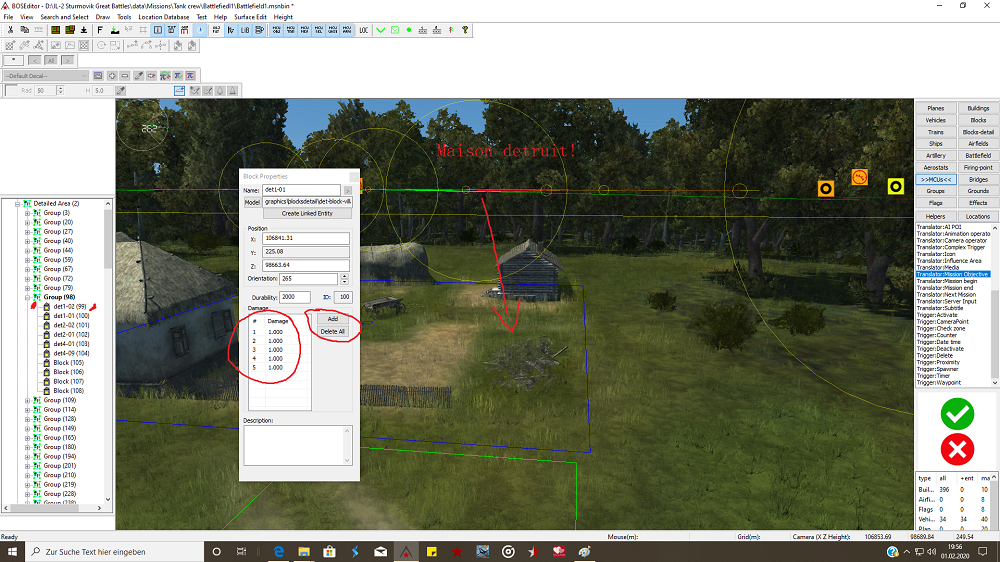Collapse Group (98) in tree
Screen dimensions: 1000x562
[x=27, y=297]
